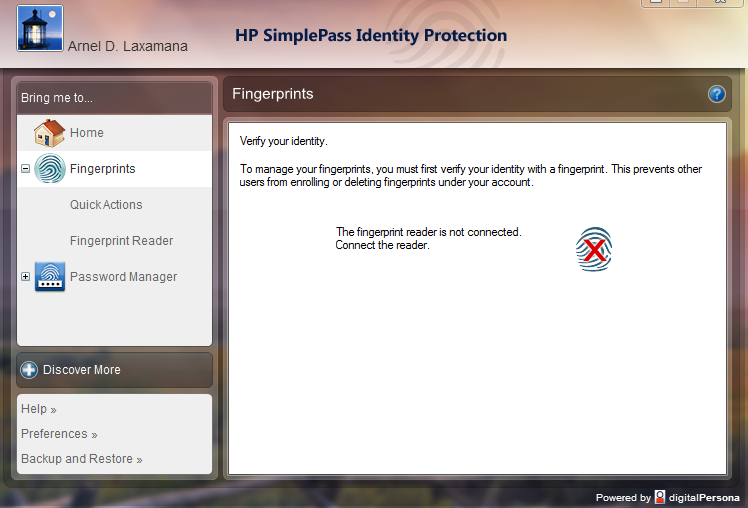The image size is (748, 508).
Task: Open the Password Manager label
Action: [123, 277]
